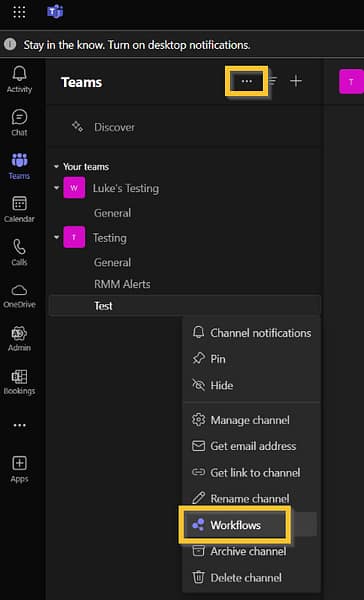Screen dimensions: 364x600
Task: Click the notification info icon in banner
Action: point(10,45)
